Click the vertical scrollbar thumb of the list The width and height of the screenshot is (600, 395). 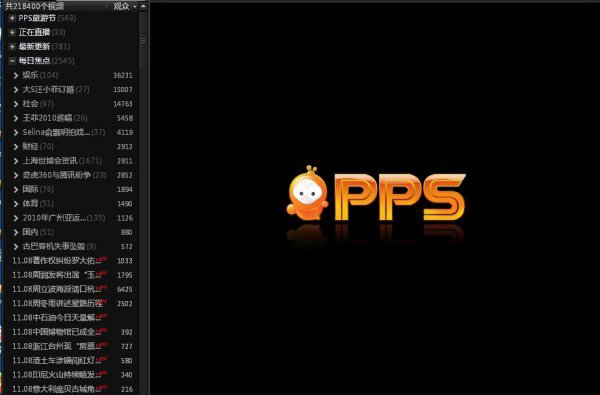click(x=143, y=40)
